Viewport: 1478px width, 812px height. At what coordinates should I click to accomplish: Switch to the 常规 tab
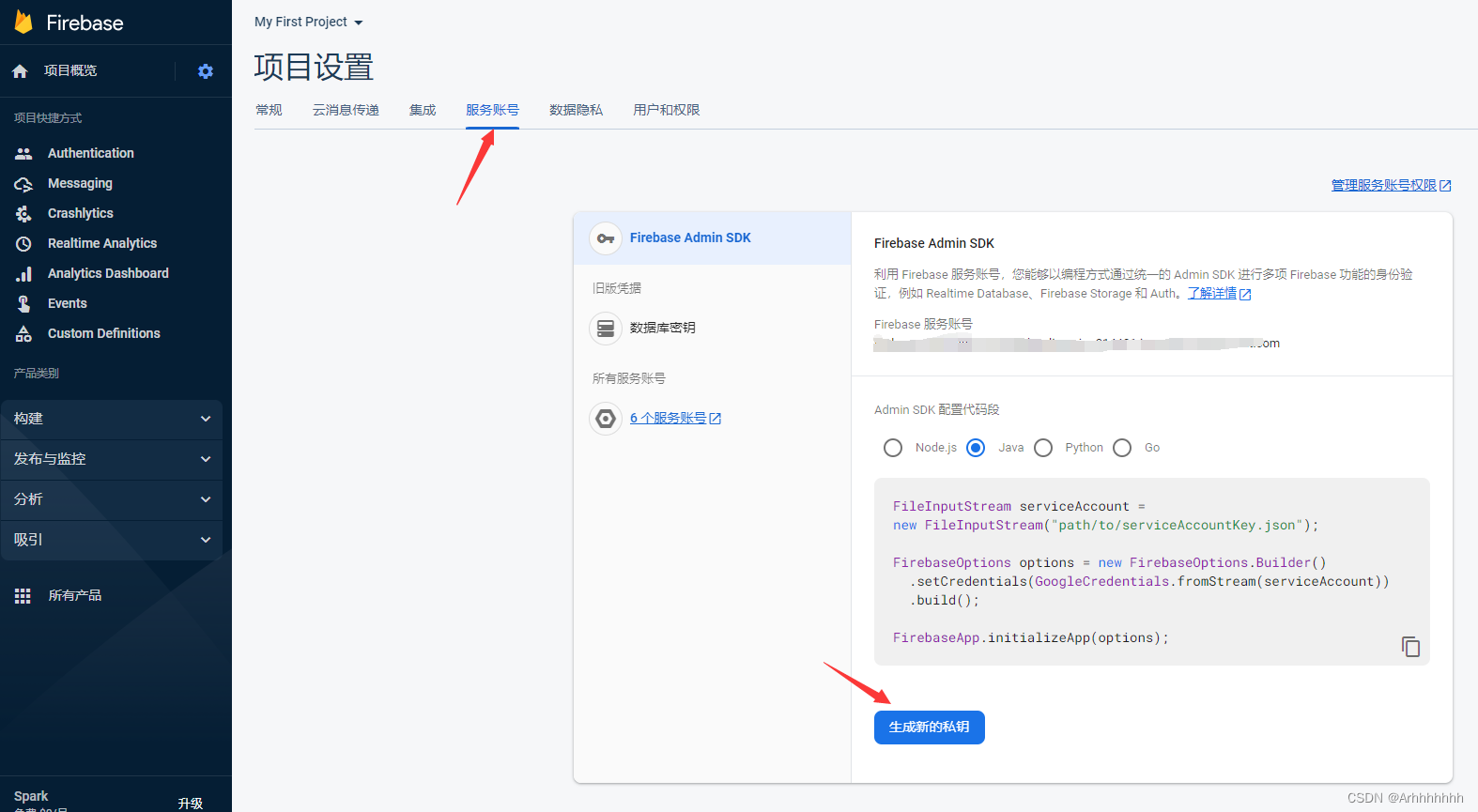pos(269,110)
